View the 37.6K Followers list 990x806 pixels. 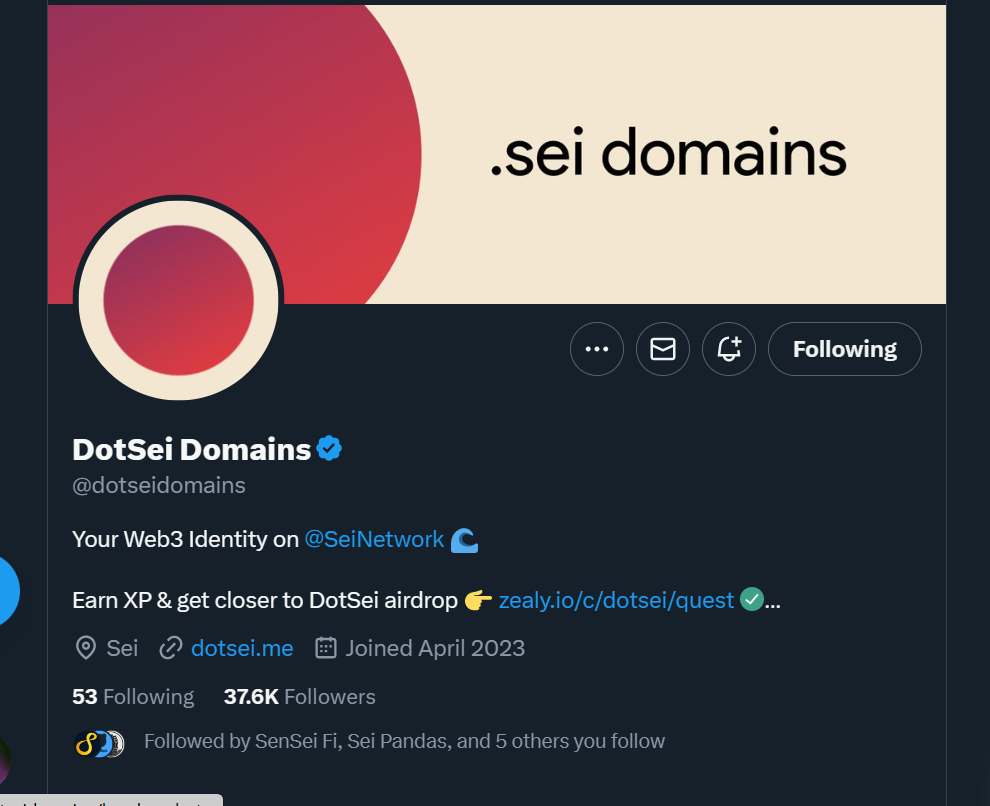coord(299,697)
